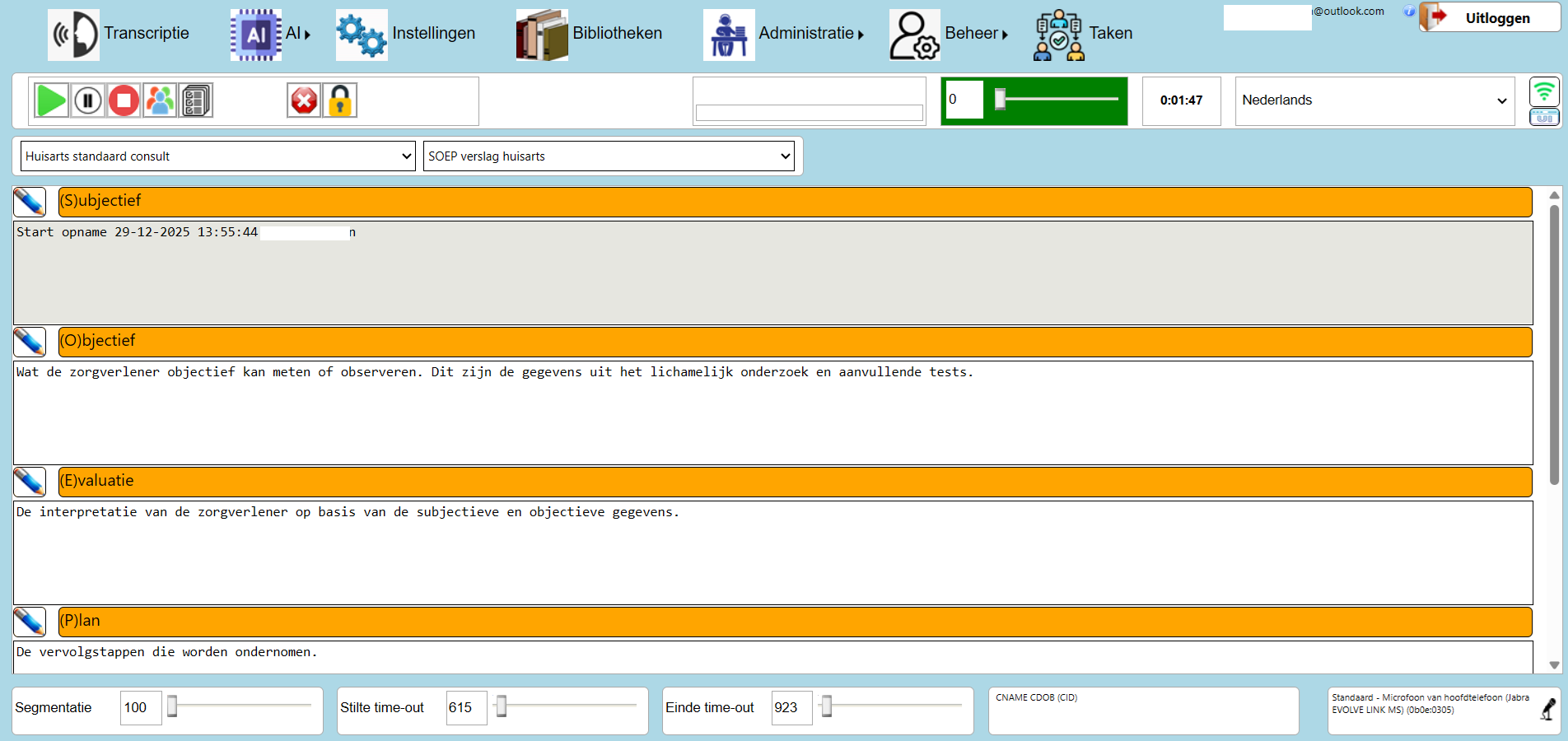The image size is (1568, 741).
Task: Open the Taken page
Action: (x=1084, y=34)
